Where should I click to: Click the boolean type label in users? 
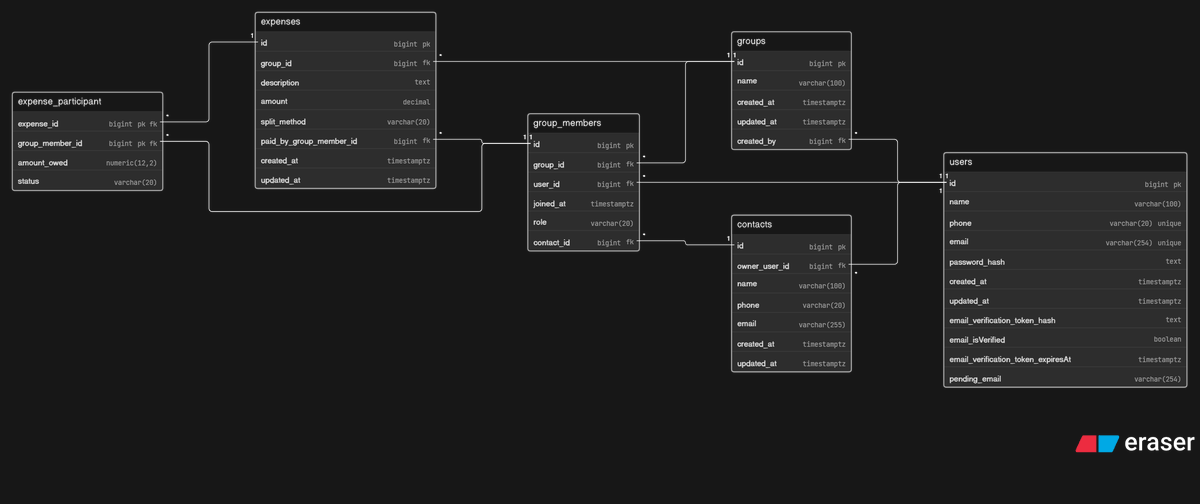(1167, 340)
